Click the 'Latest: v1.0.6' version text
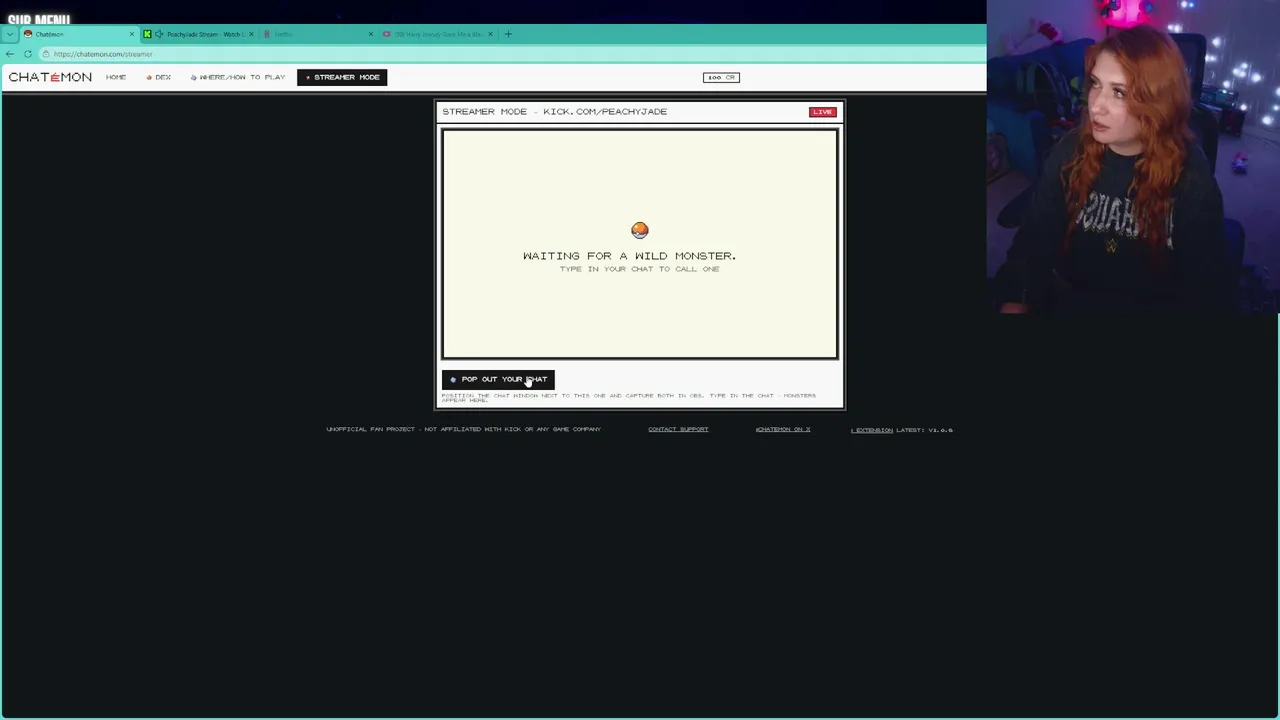 click(x=925, y=430)
